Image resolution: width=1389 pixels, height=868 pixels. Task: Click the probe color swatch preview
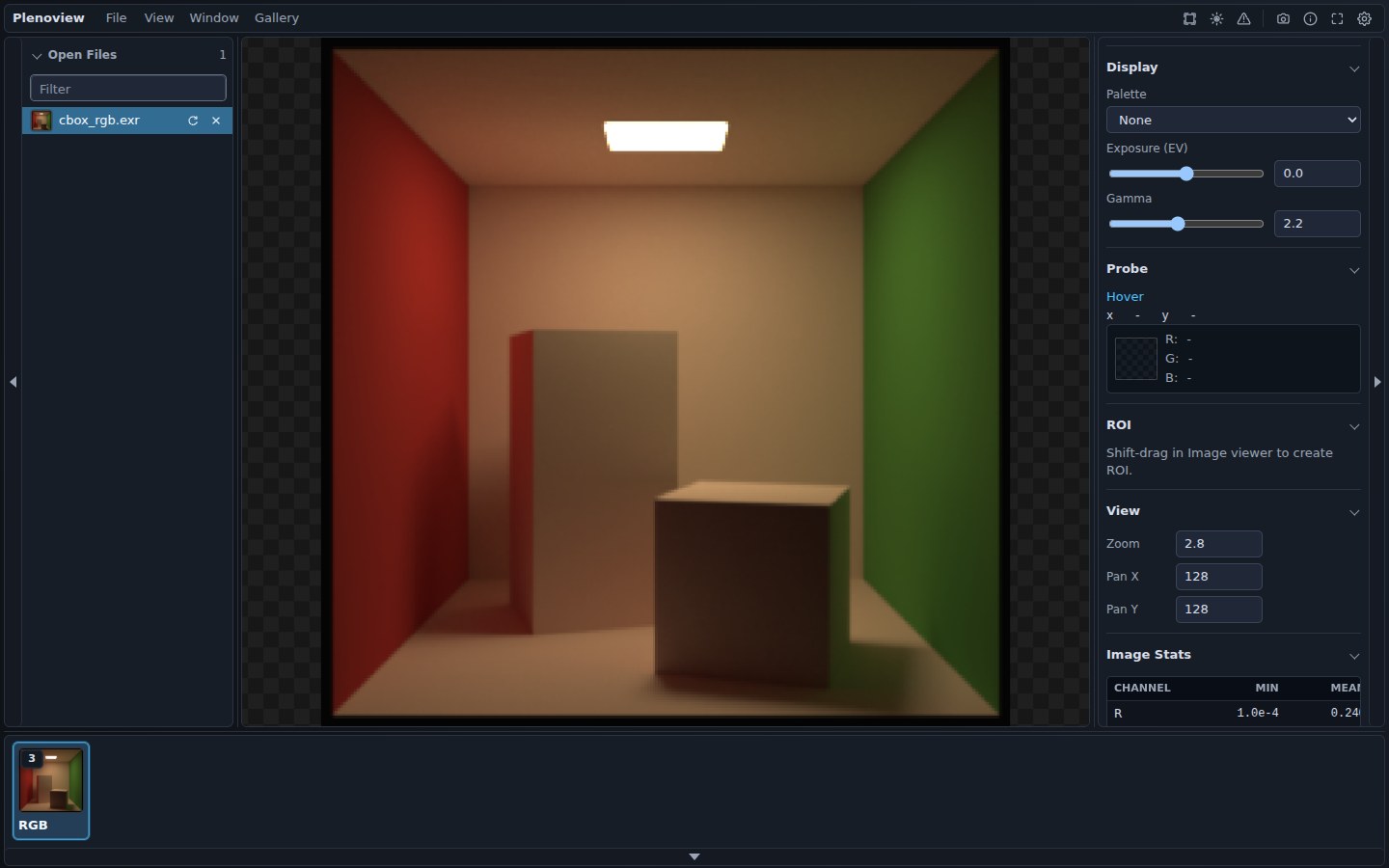(1136, 359)
